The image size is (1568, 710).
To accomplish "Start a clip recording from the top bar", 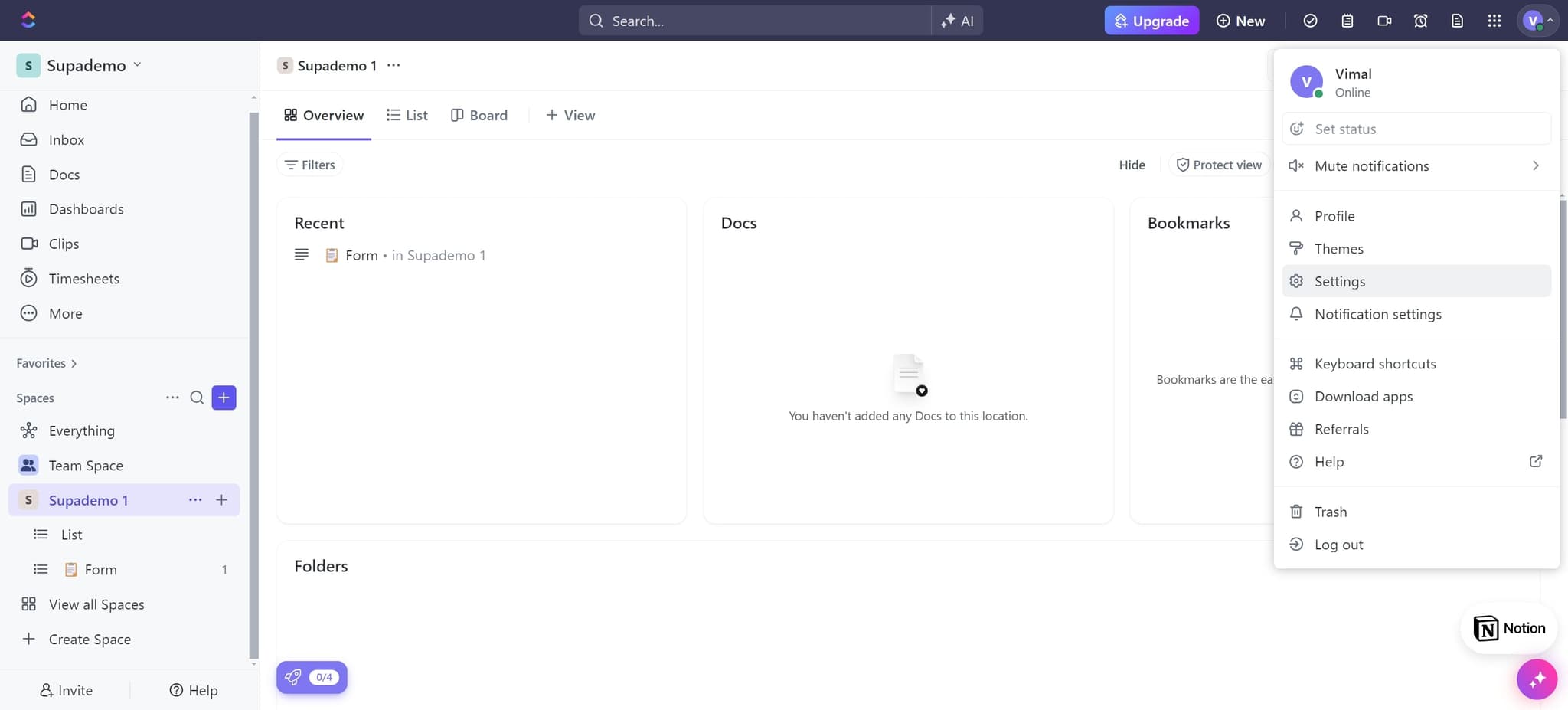I will (x=1384, y=21).
